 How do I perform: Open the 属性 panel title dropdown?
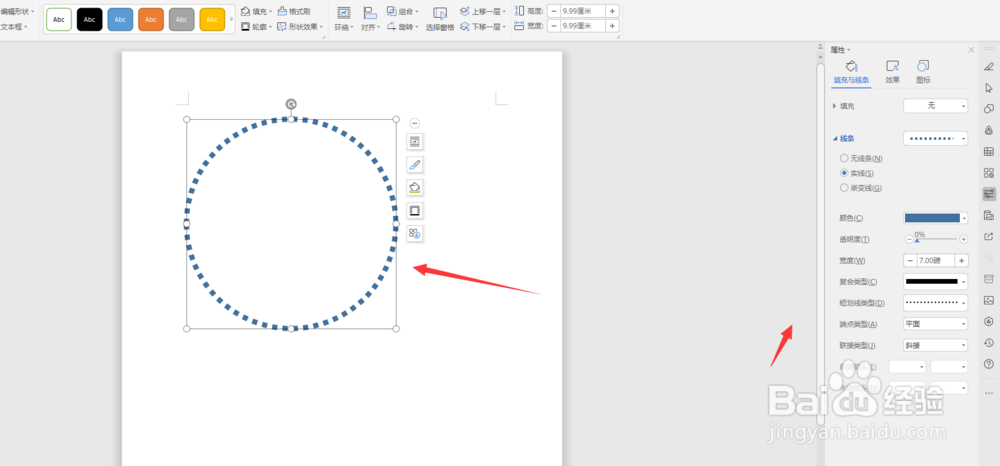pos(840,50)
